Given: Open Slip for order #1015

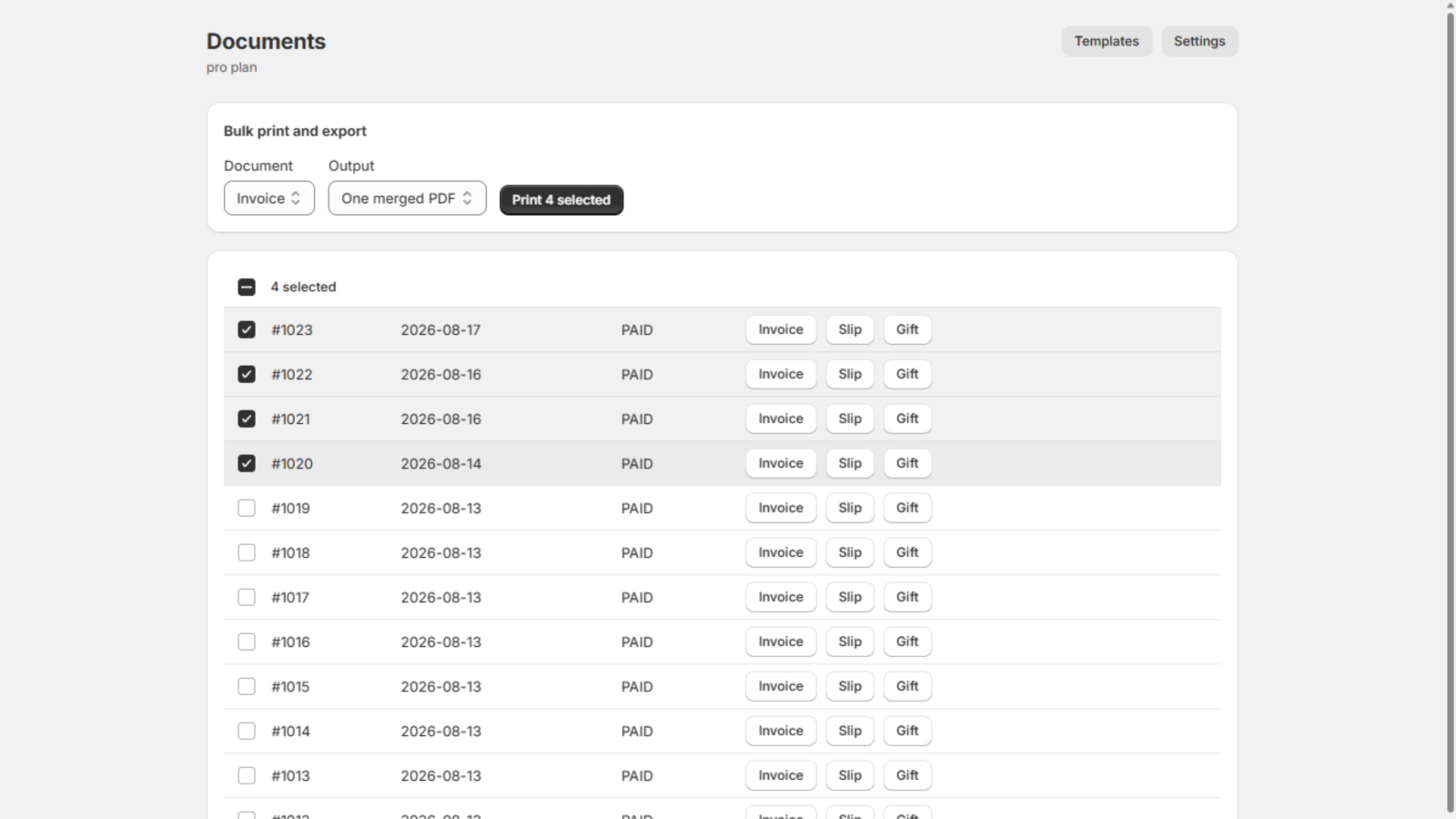Looking at the screenshot, I should 850,686.
